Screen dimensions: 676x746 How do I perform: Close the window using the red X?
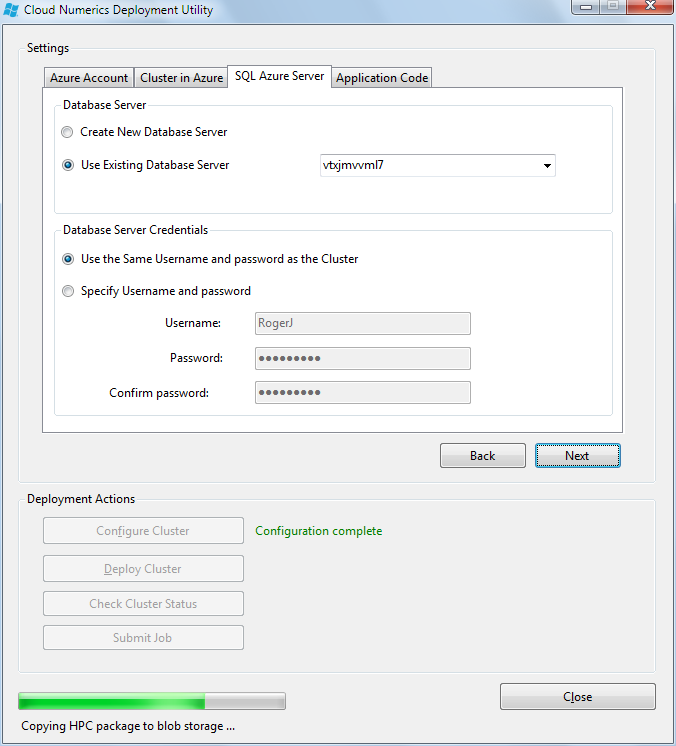point(650,6)
